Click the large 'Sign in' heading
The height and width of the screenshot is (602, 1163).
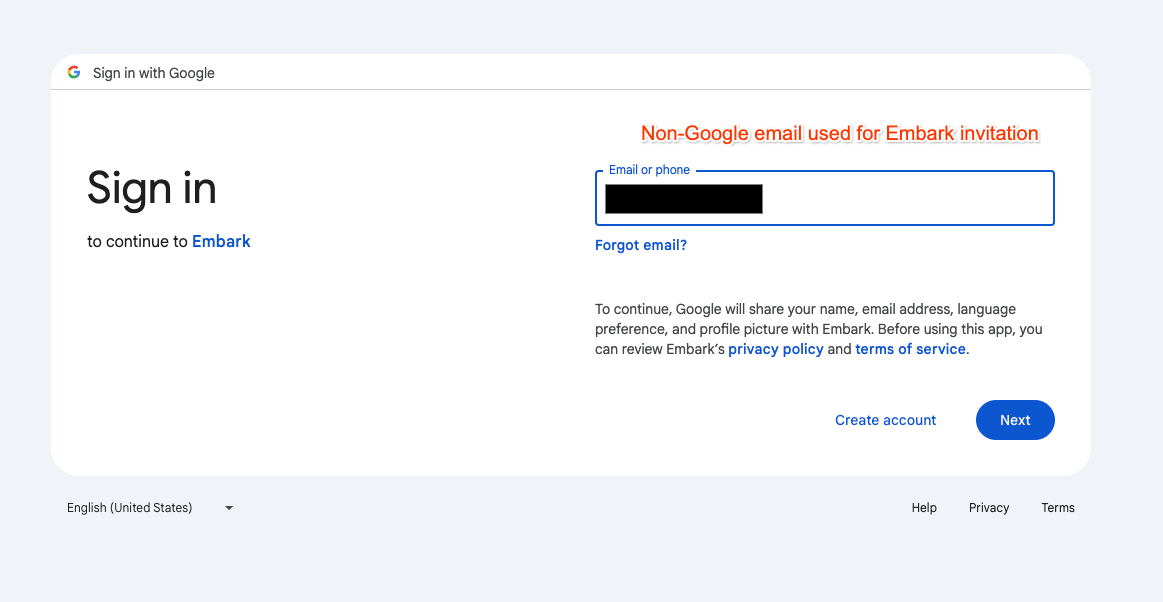tap(152, 188)
